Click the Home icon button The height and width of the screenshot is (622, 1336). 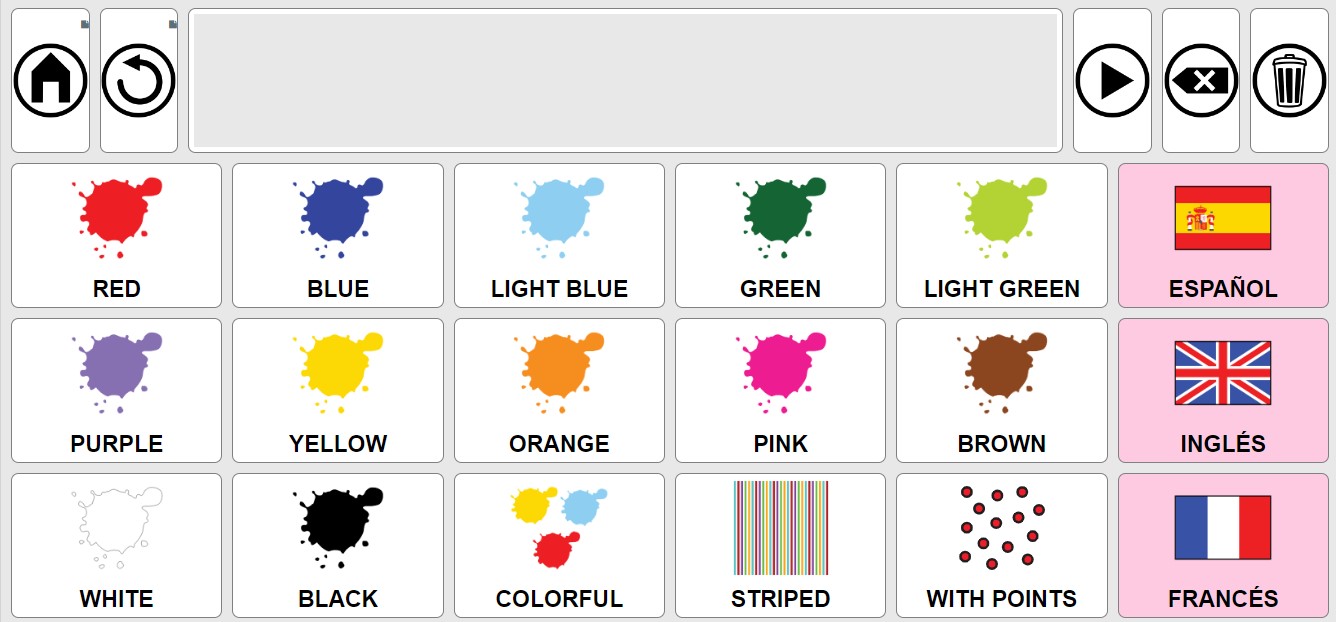(50, 81)
